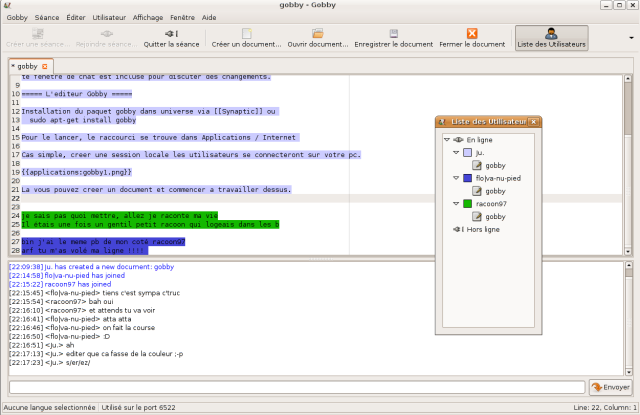Open the toolbar overflow arrow
This screenshot has width=640, height=415.
[x=631, y=38]
